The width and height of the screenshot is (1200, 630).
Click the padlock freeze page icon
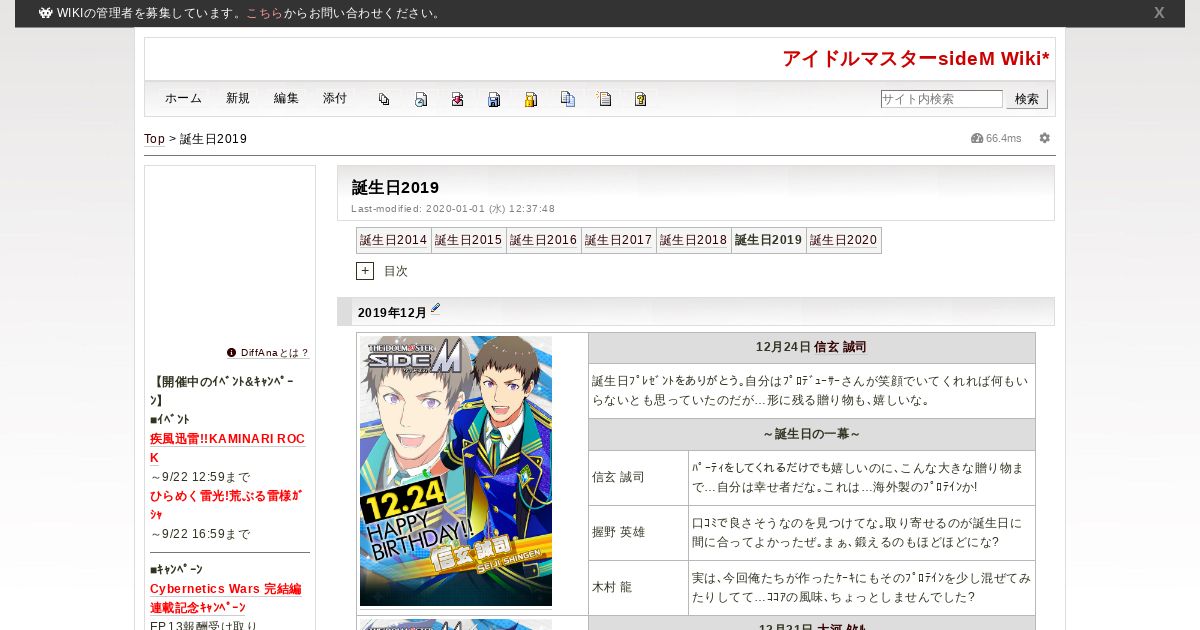(x=531, y=99)
